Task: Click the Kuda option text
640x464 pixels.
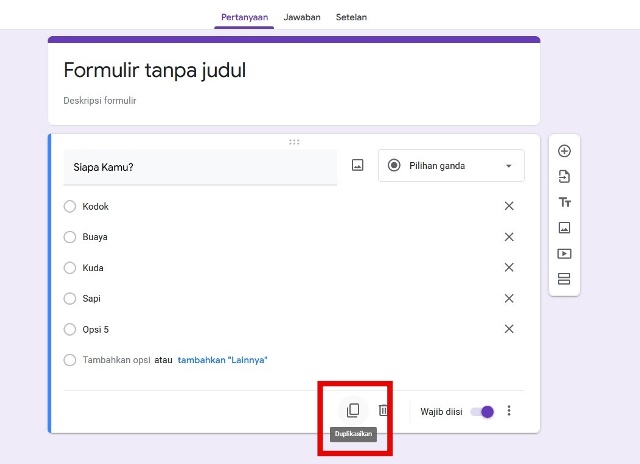Action: (x=93, y=268)
